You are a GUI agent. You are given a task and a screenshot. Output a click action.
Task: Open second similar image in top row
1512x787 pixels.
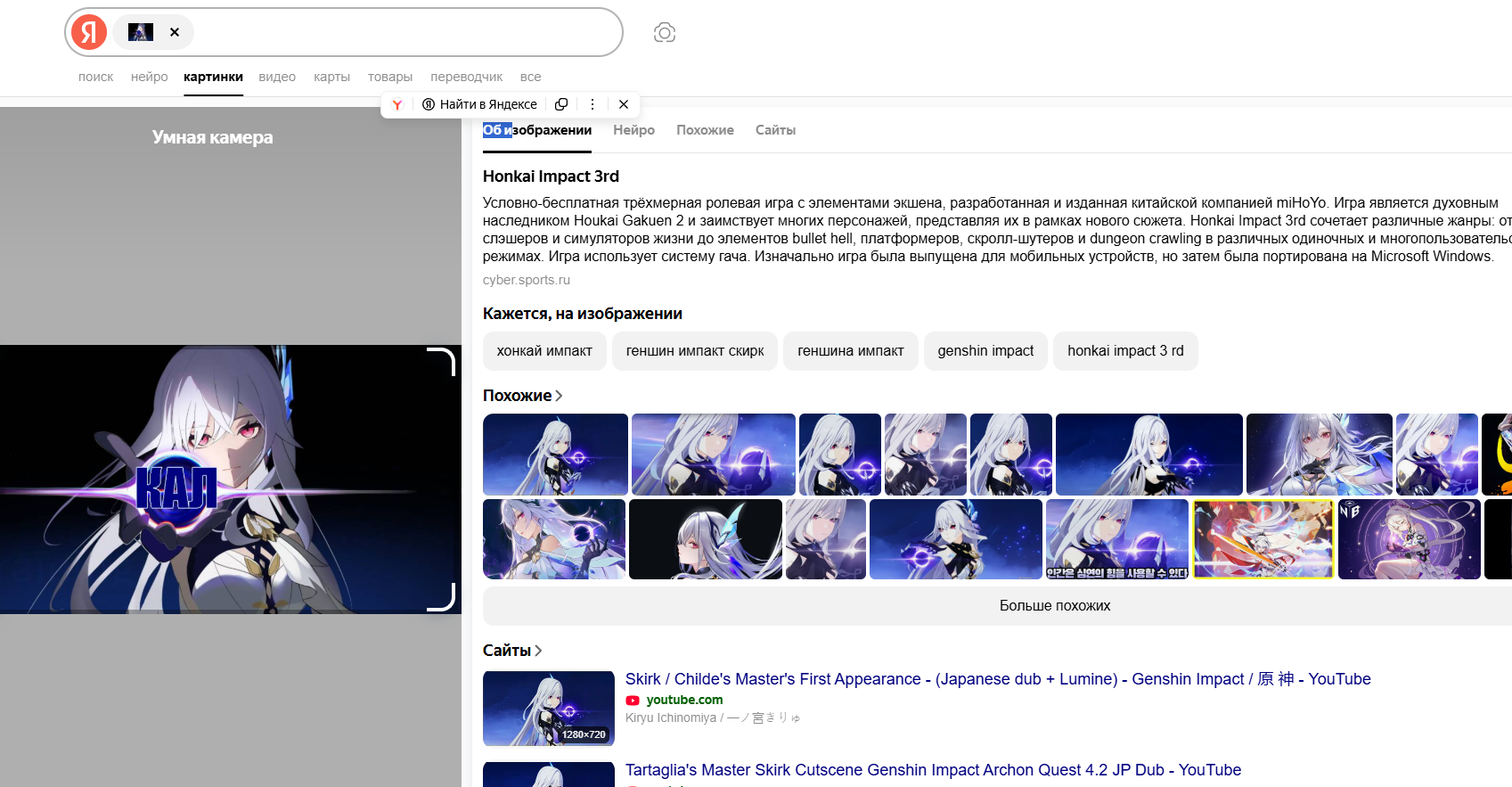point(714,455)
